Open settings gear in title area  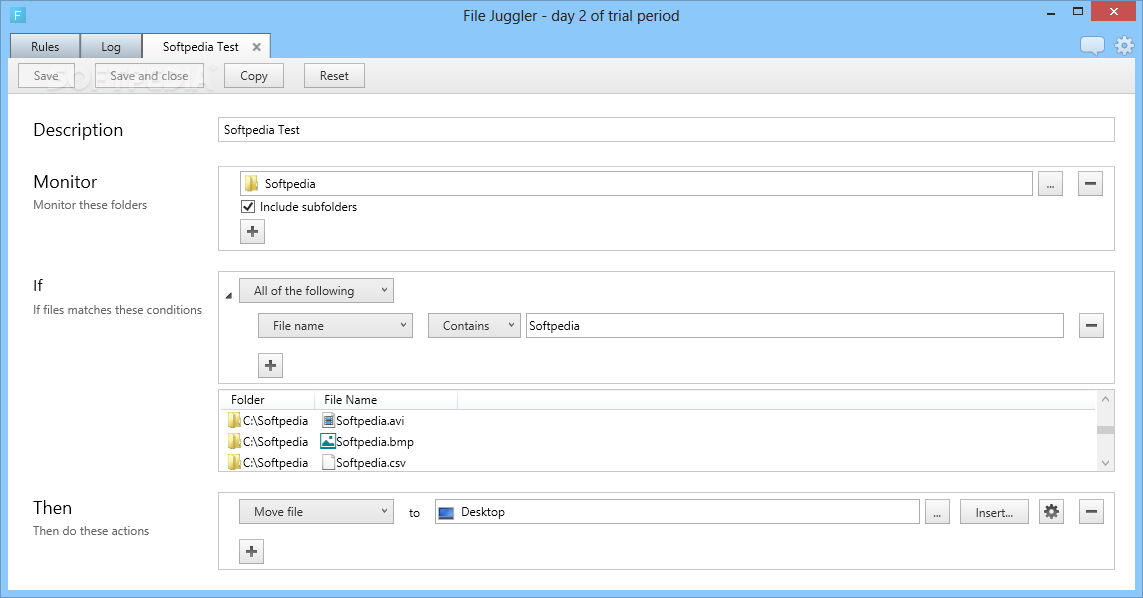1125,45
